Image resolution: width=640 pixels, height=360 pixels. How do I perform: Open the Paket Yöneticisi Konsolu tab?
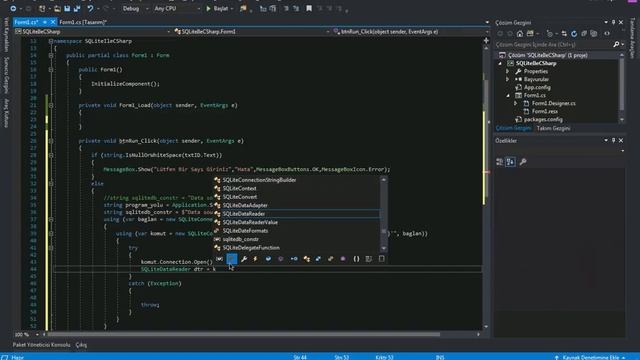pyautogui.click(x=41, y=345)
